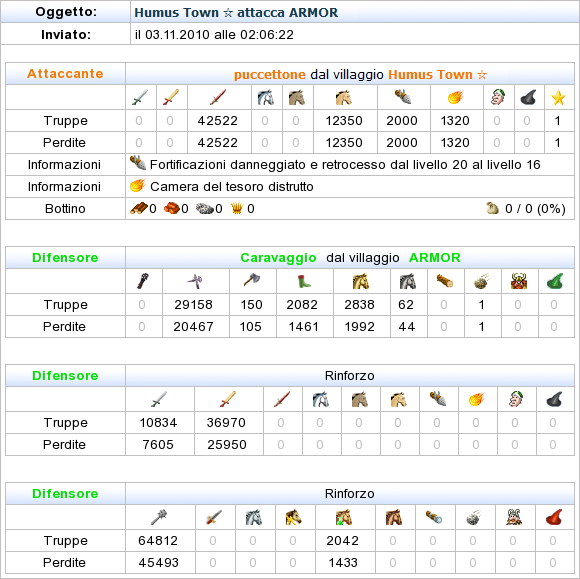580x579 pixels.
Task: Click the Legionnaire sword icon in Attaccante table
Action: coord(140,97)
